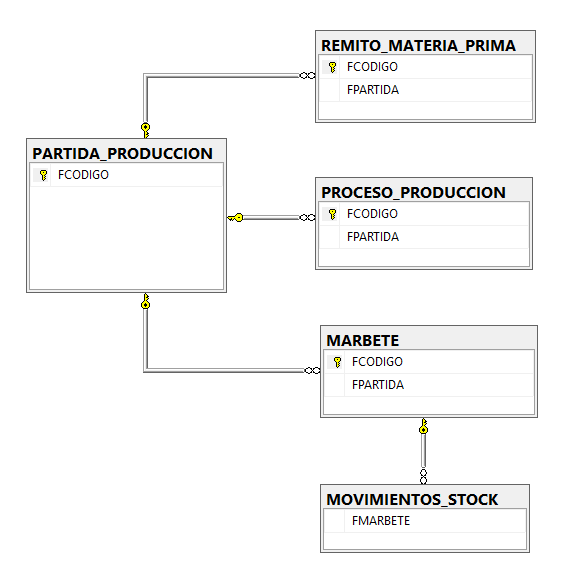This screenshot has width=565, height=586.
Task: Select the PARTIDA_PRODUCCION table title
Action: pos(123,154)
